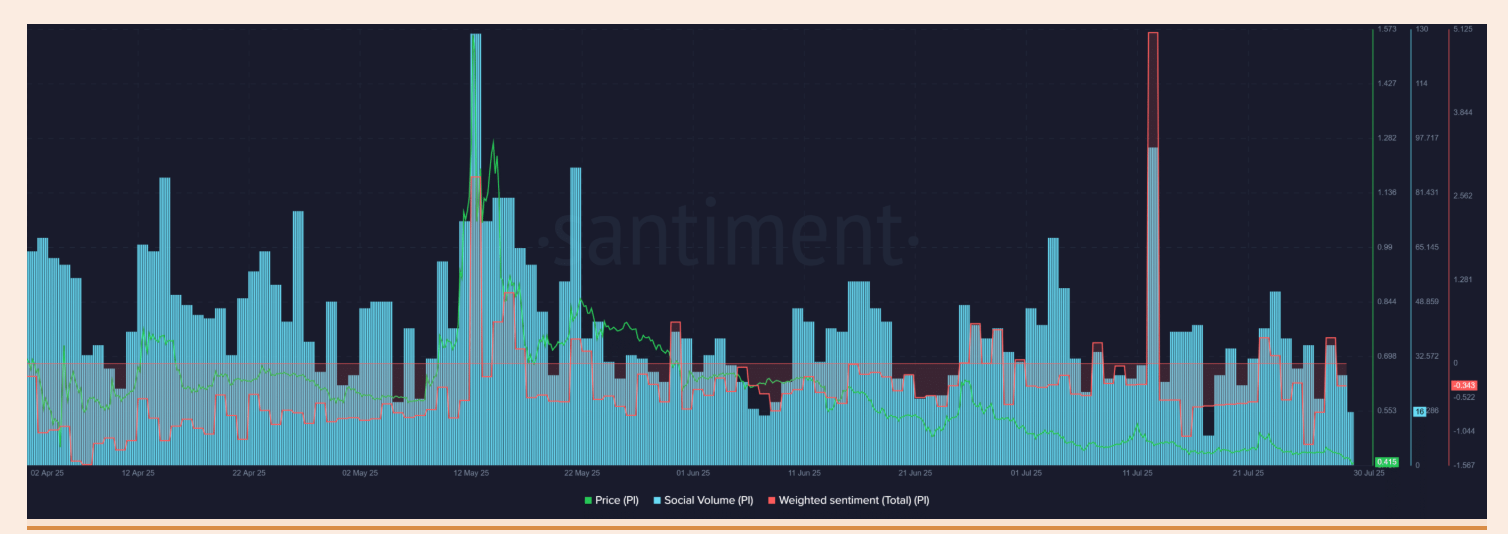Image resolution: width=1508 pixels, height=534 pixels.
Task: Select the 12 May 25 date label
Action: point(470,473)
